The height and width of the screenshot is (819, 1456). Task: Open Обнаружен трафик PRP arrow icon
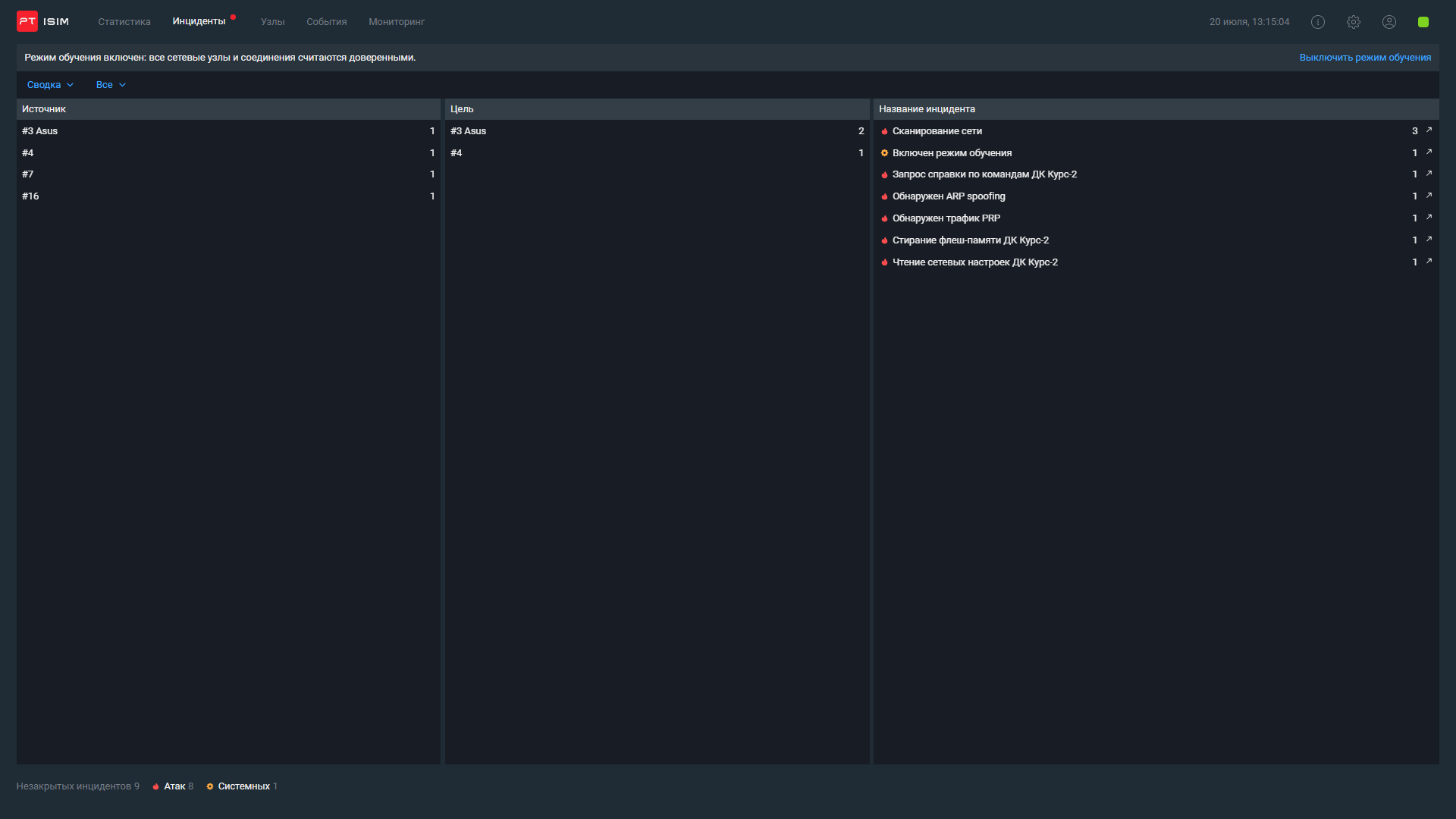click(x=1429, y=218)
